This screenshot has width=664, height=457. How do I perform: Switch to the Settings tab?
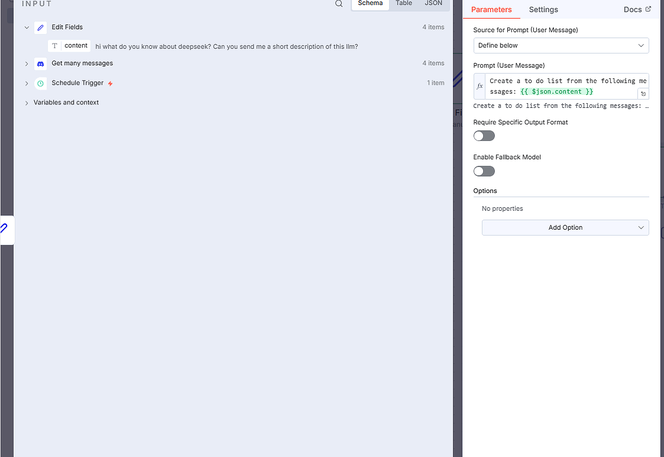pos(543,10)
